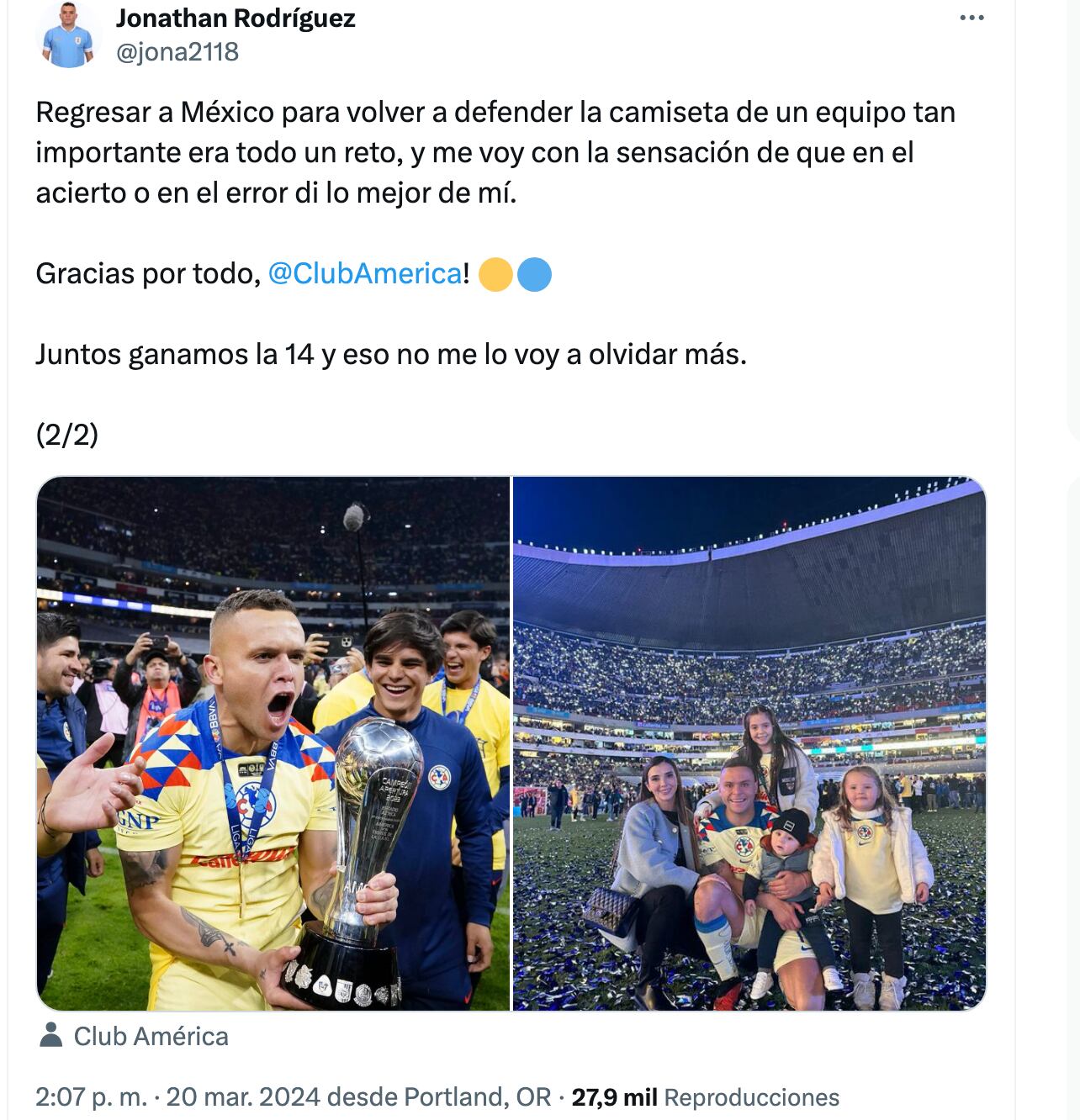Click the Reproducciones label
This screenshot has width=1080, height=1120.
(751, 1097)
